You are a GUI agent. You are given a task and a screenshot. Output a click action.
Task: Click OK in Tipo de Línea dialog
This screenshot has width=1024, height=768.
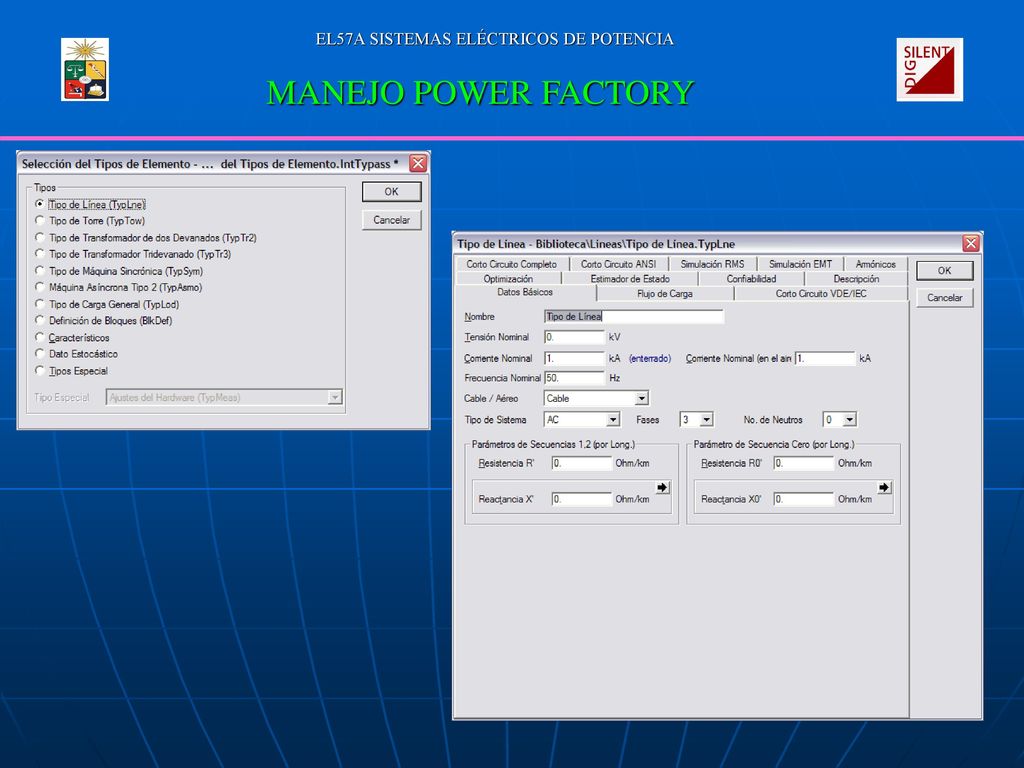click(x=944, y=270)
